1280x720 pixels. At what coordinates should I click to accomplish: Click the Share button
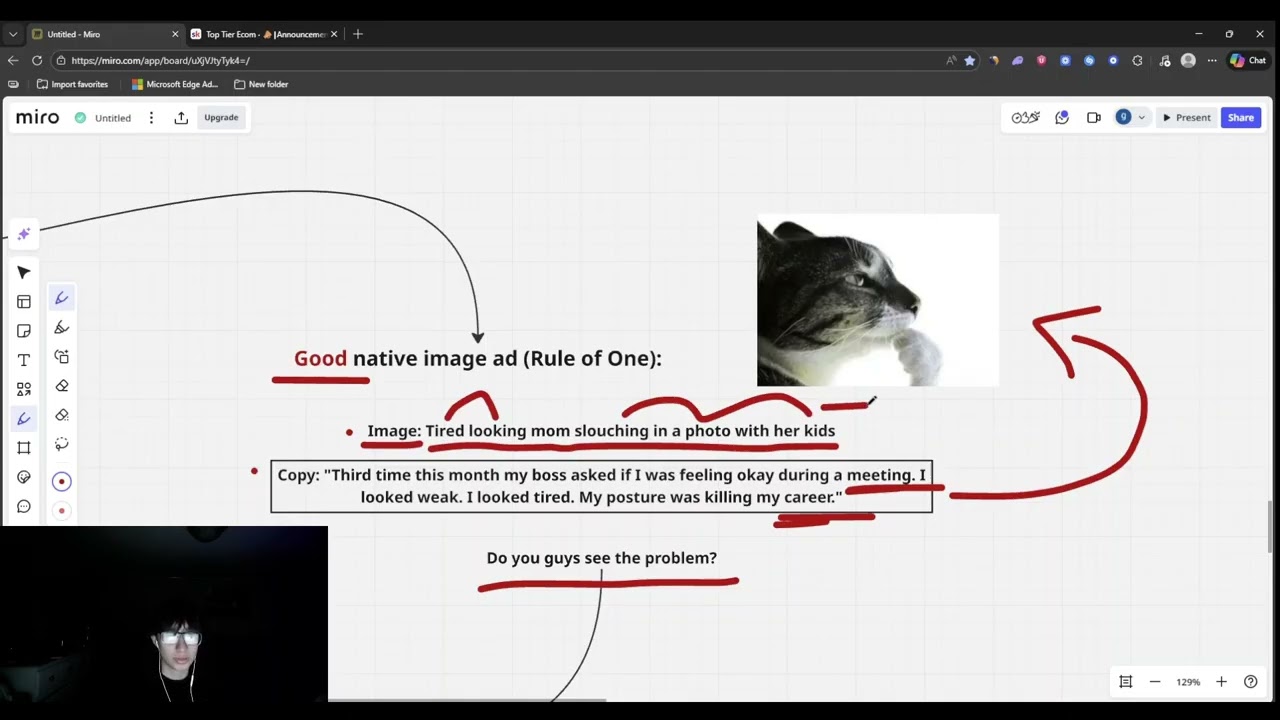pyautogui.click(x=1241, y=117)
